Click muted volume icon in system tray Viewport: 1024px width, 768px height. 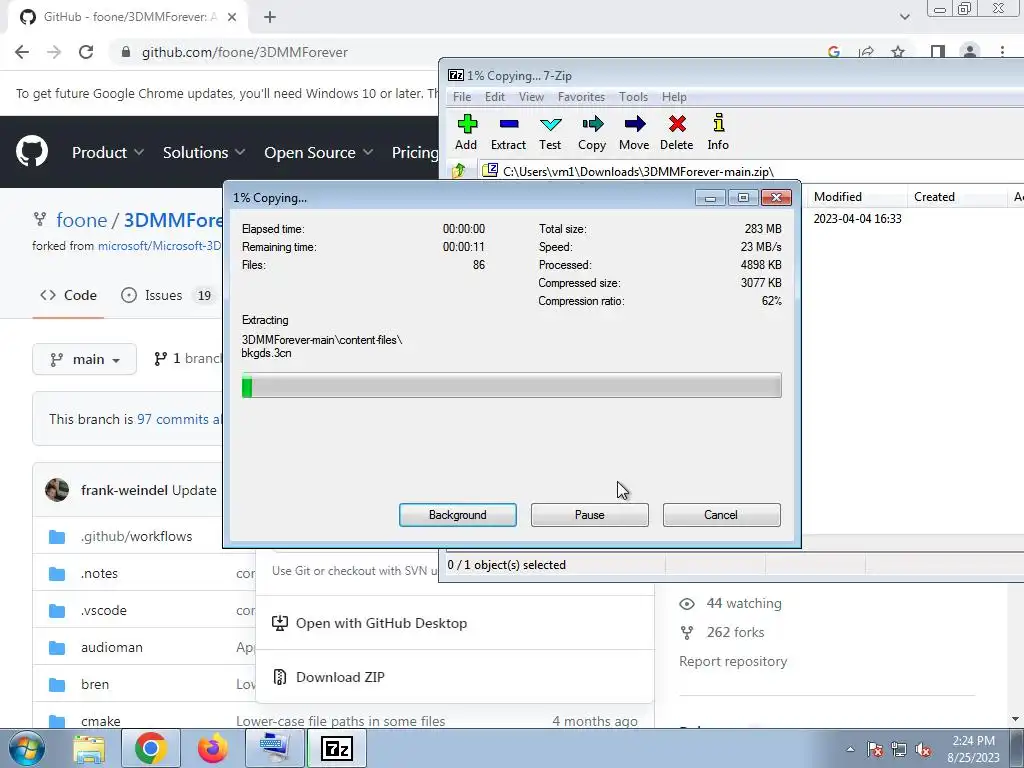click(923, 750)
